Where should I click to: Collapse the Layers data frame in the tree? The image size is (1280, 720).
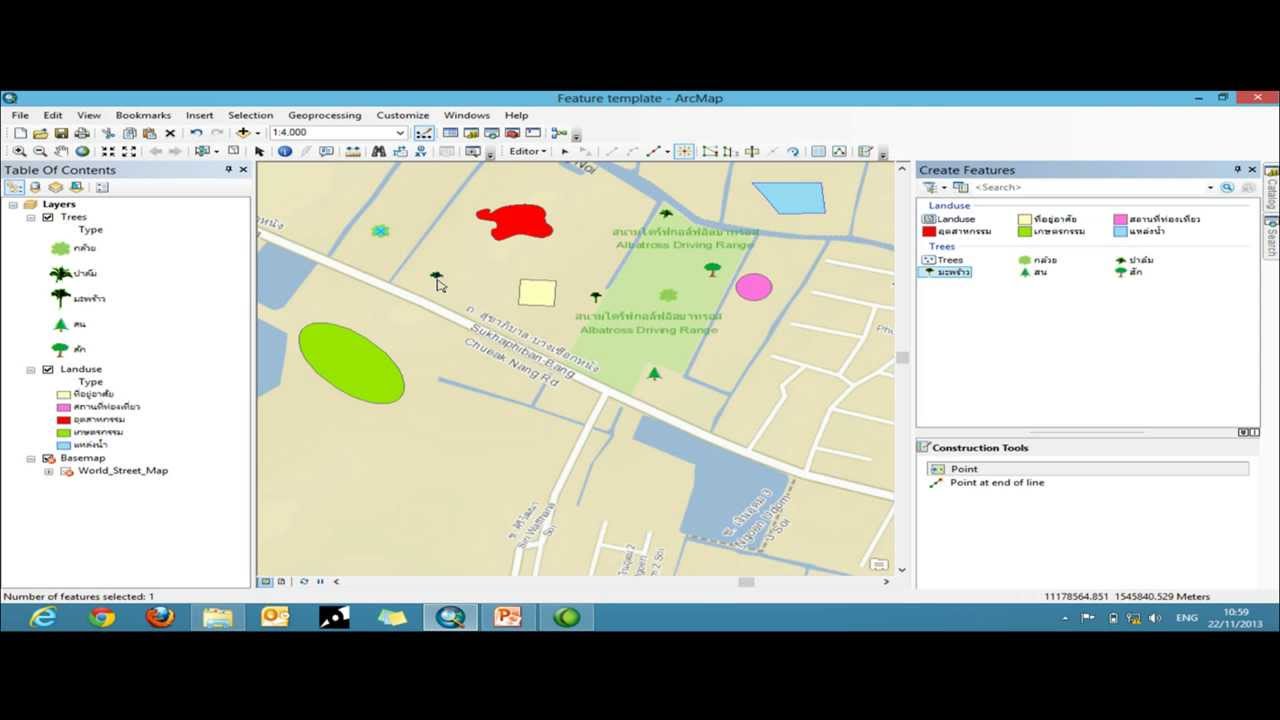[x=13, y=204]
